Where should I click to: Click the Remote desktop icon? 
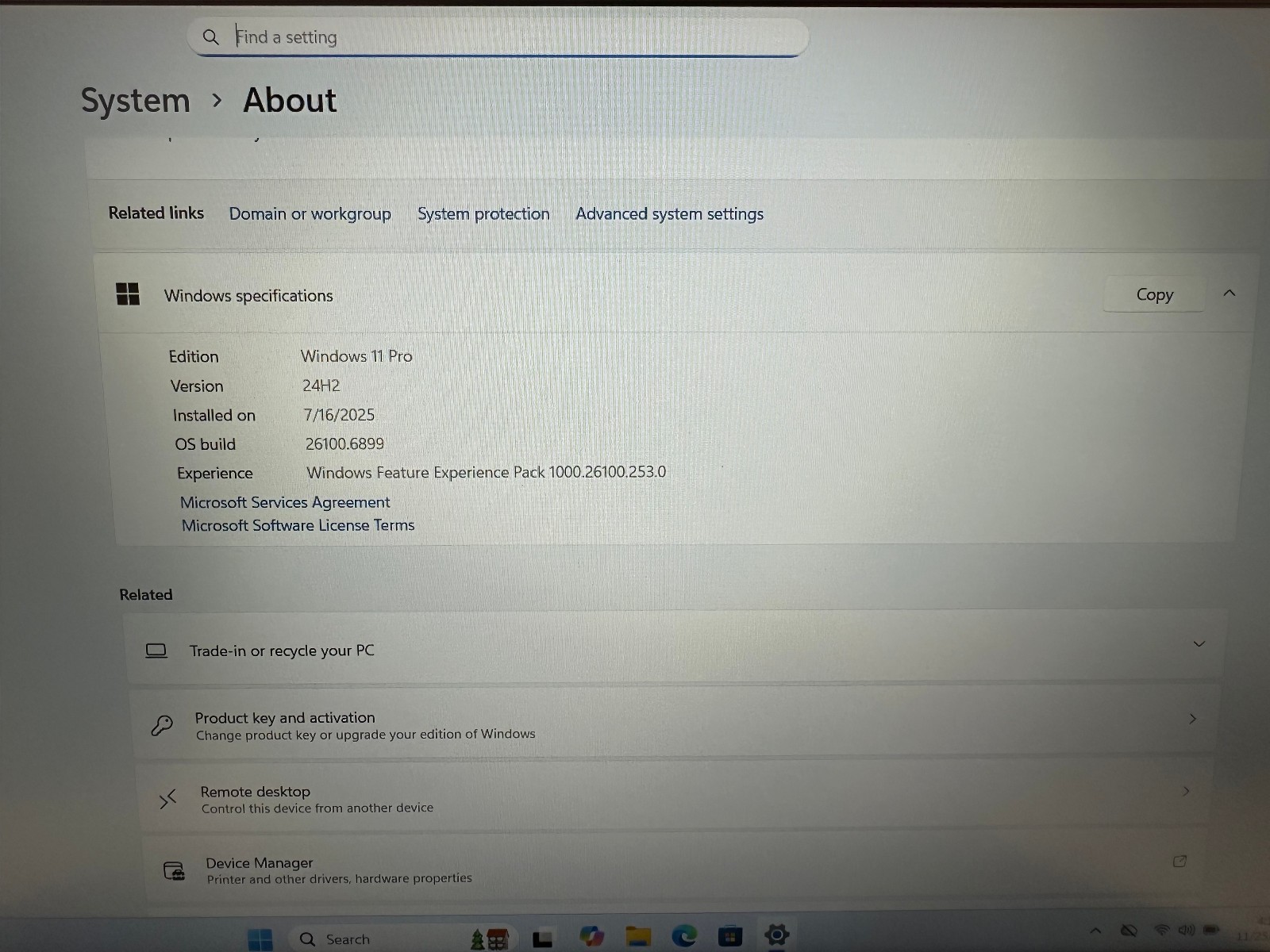click(167, 799)
